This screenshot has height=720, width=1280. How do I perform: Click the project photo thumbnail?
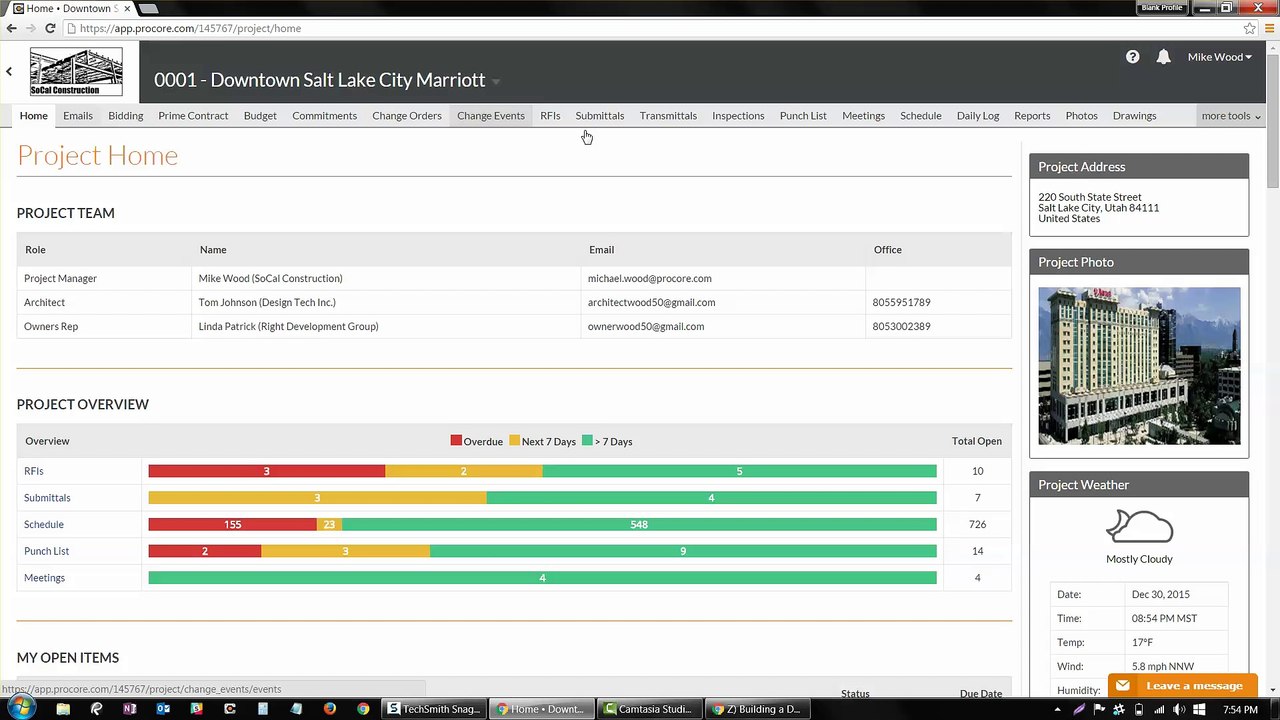click(x=1139, y=366)
